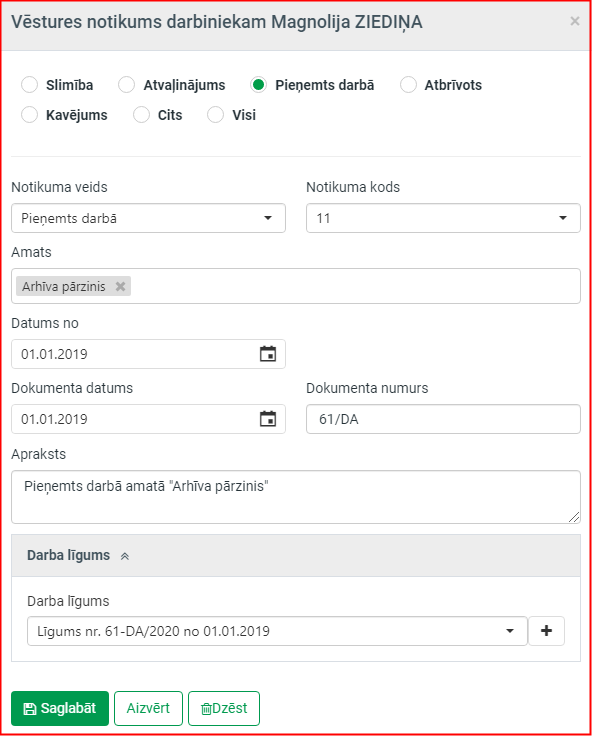Select the Visi radio button

(215, 115)
